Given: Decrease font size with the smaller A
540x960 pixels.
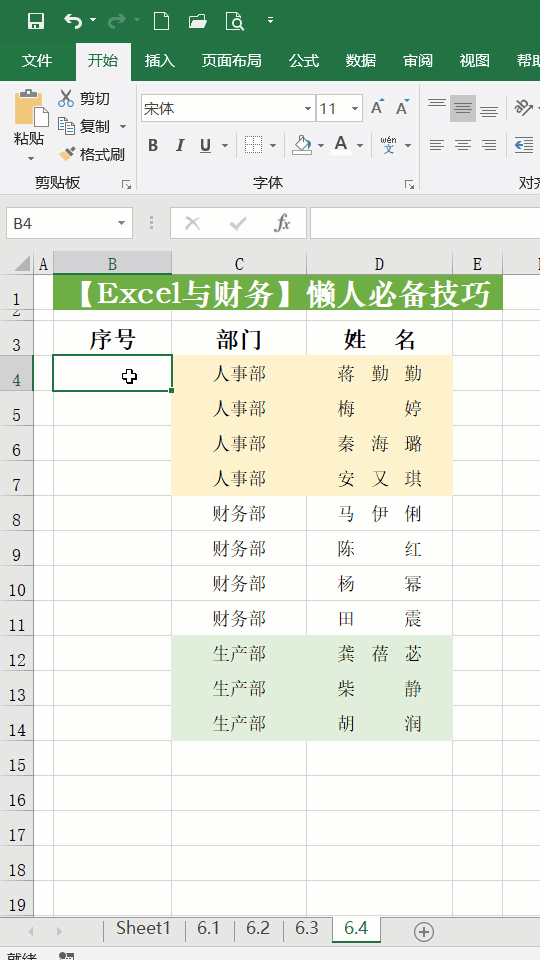Looking at the screenshot, I should tap(402, 107).
